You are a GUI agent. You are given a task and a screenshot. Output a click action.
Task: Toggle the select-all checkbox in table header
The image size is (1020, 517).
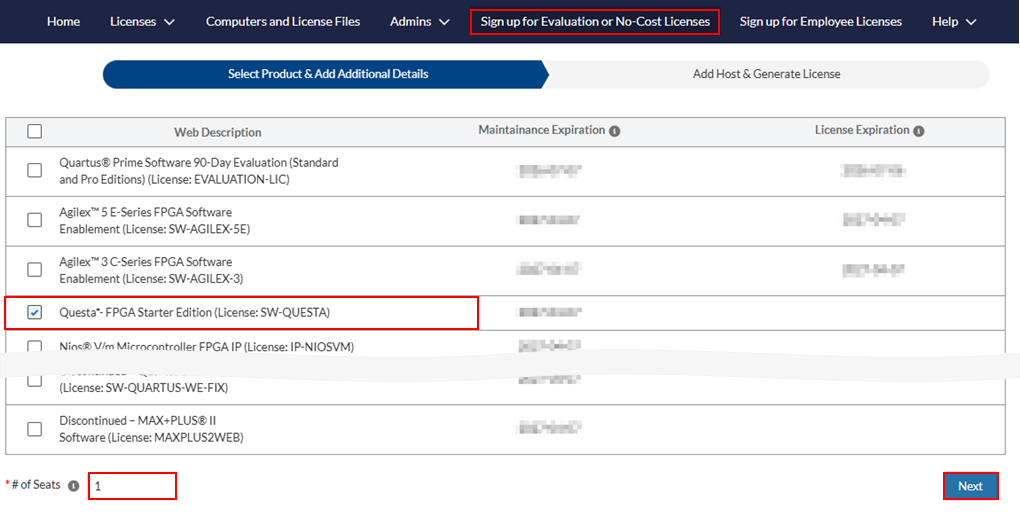(x=35, y=131)
